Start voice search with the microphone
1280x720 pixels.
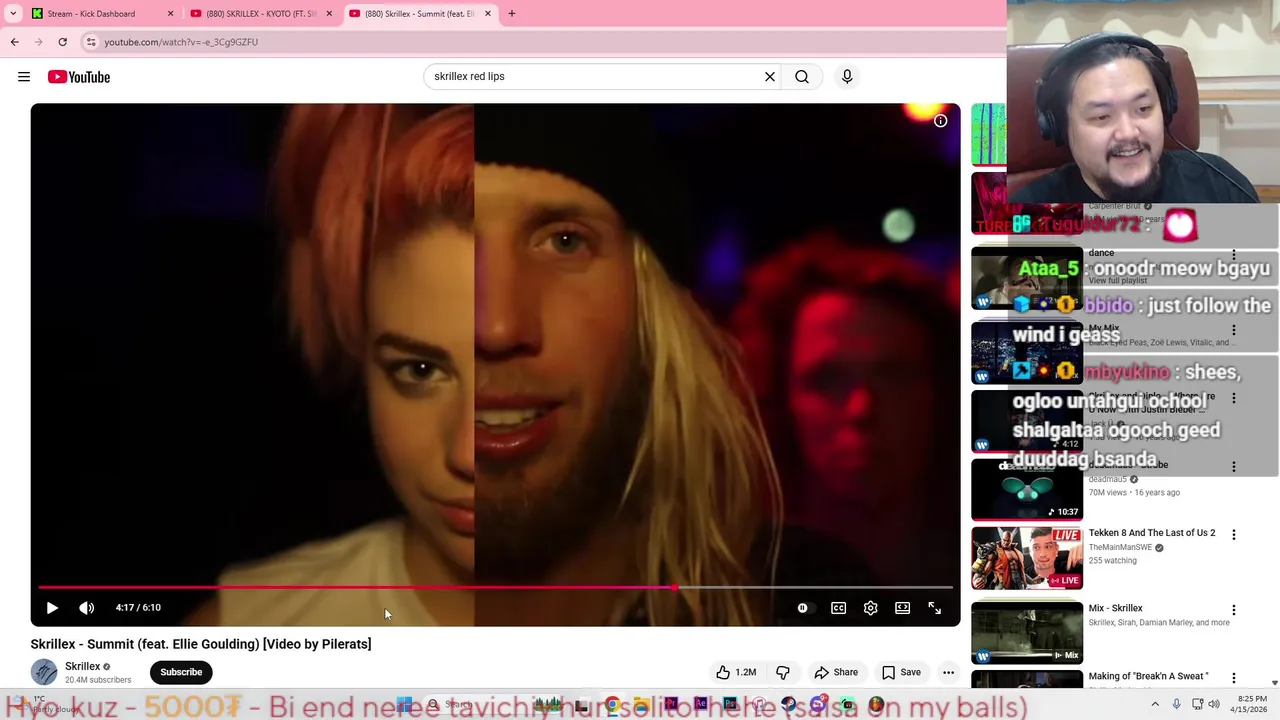coord(847,76)
